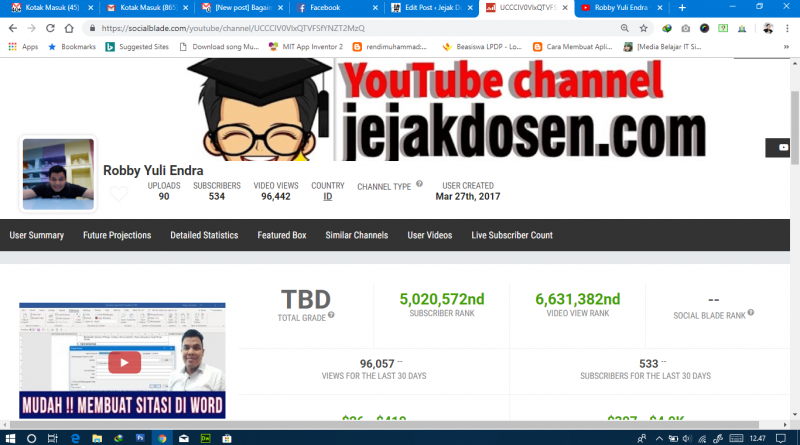
Task: Open the Featured Box section
Action: [282, 235]
